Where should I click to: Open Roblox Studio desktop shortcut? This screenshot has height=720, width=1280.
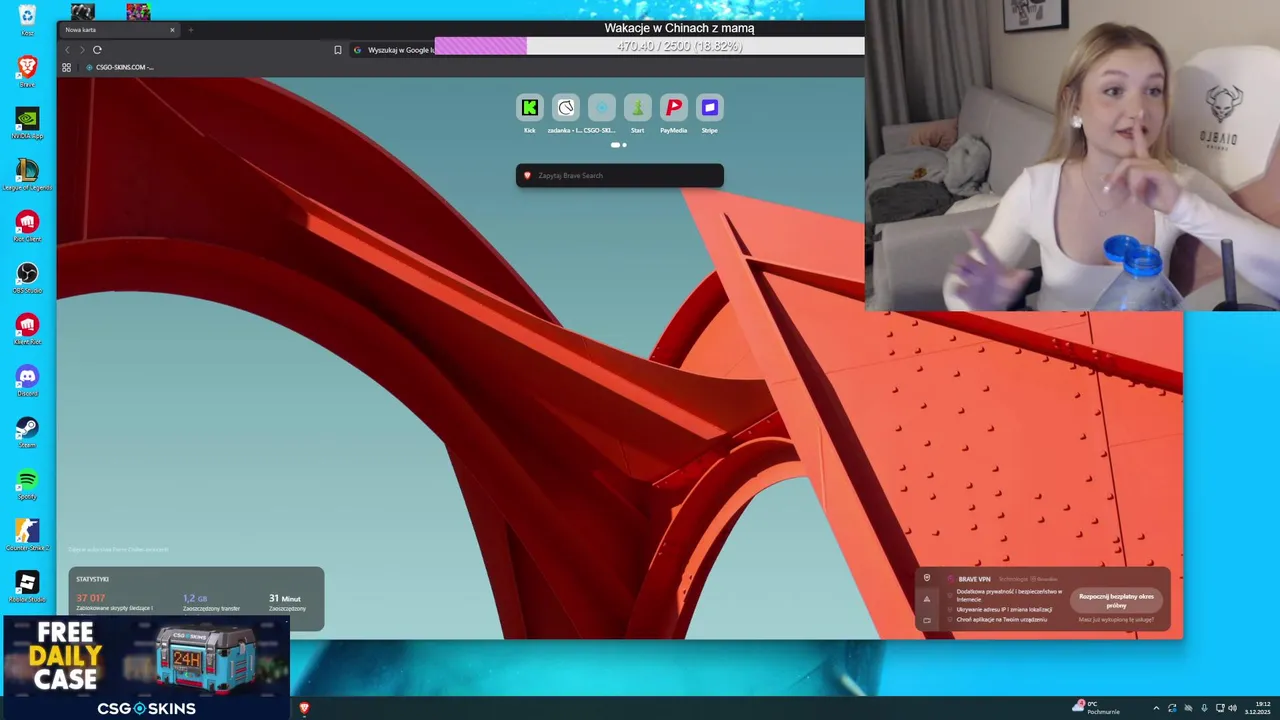coord(27,586)
